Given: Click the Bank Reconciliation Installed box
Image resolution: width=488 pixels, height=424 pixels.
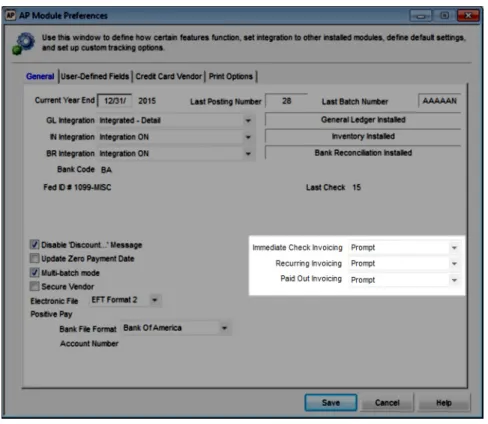Looking at the screenshot, I should [363, 153].
